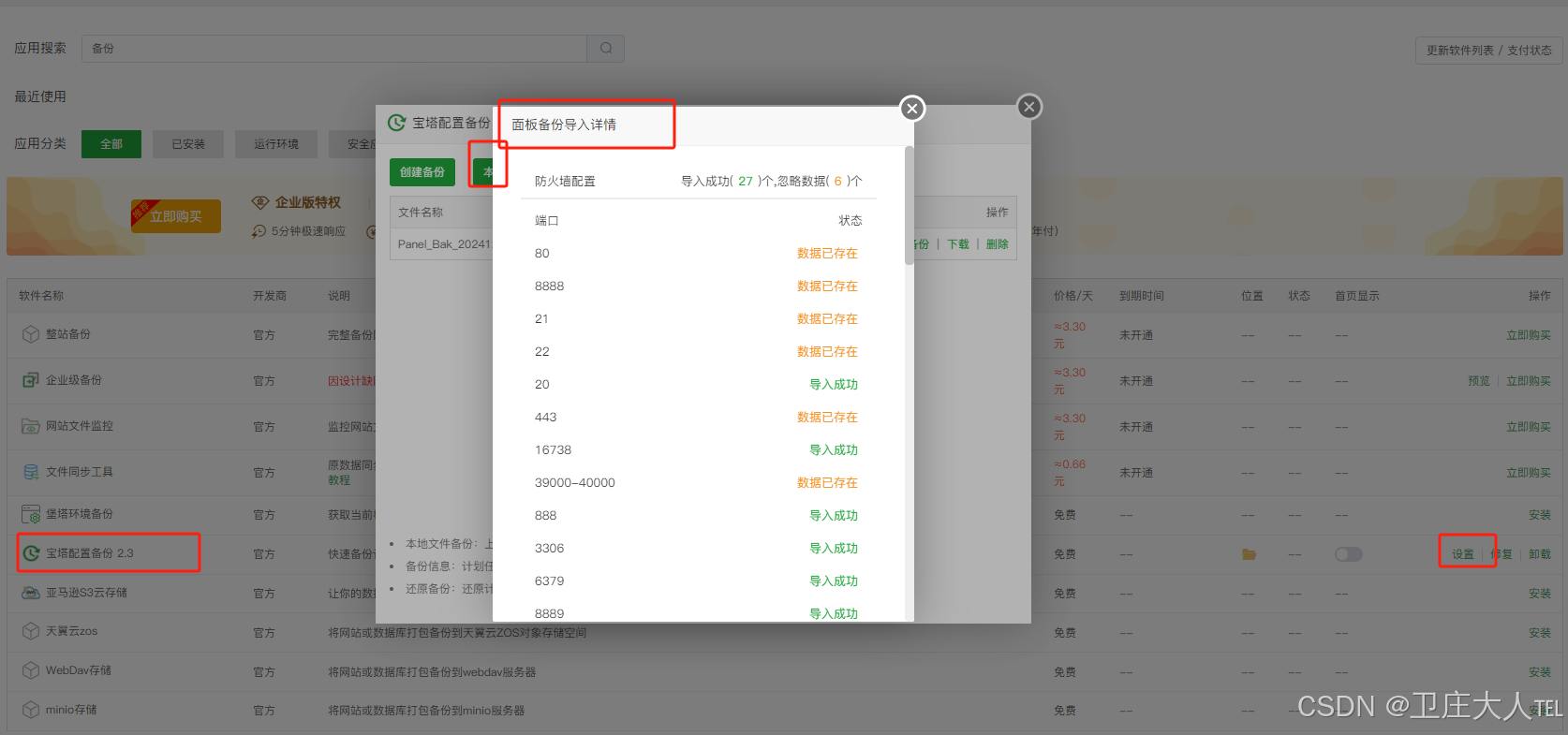Click the 宝塔配置备份 2.3 icon
The image size is (1568, 735).
point(31,553)
